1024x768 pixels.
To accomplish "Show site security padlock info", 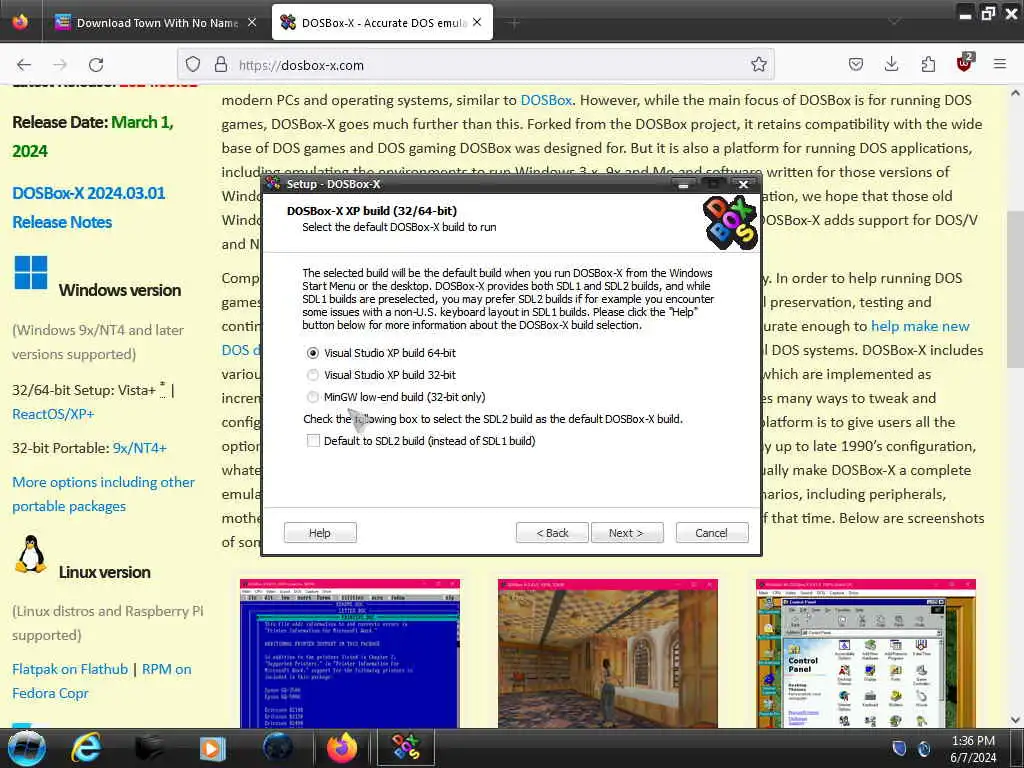I will tap(221, 65).
